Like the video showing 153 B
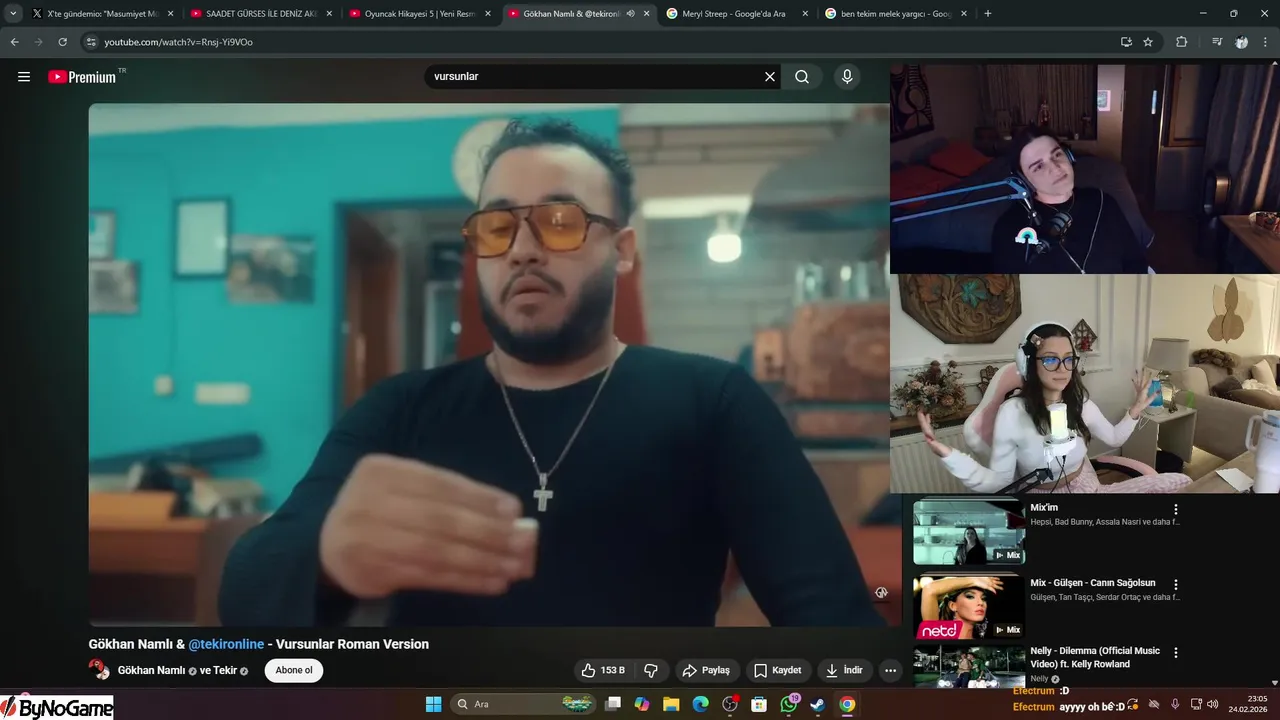The height and width of the screenshot is (720, 1280). [x=603, y=670]
